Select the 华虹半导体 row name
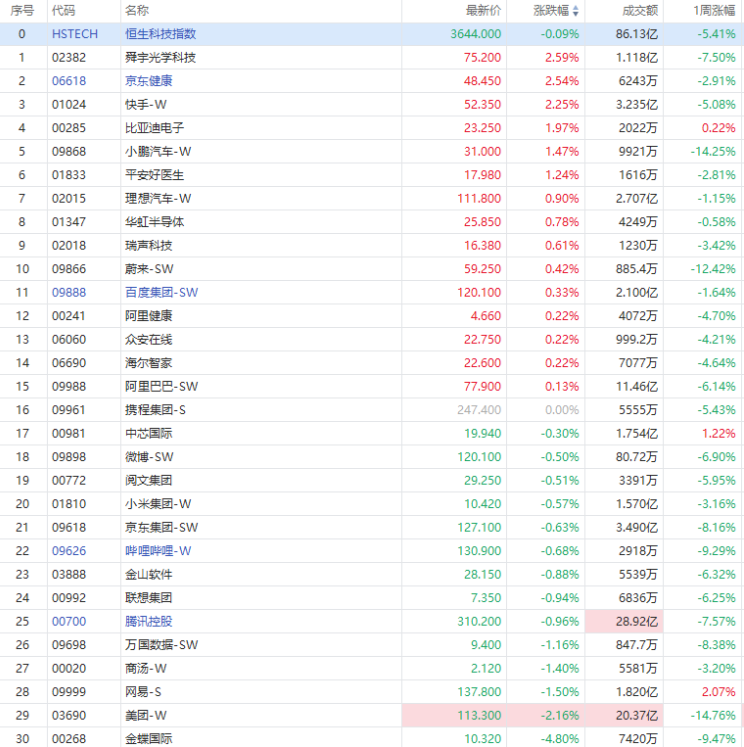This screenshot has width=744, height=747. coord(154,222)
